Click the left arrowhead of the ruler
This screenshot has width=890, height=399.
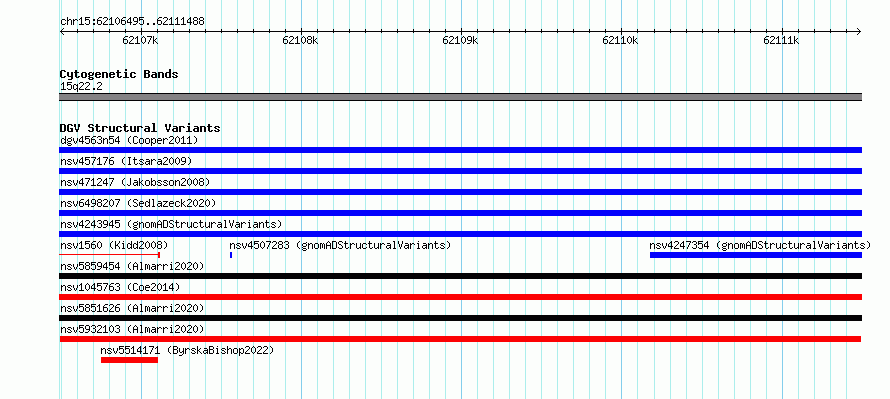(x=62, y=31)
